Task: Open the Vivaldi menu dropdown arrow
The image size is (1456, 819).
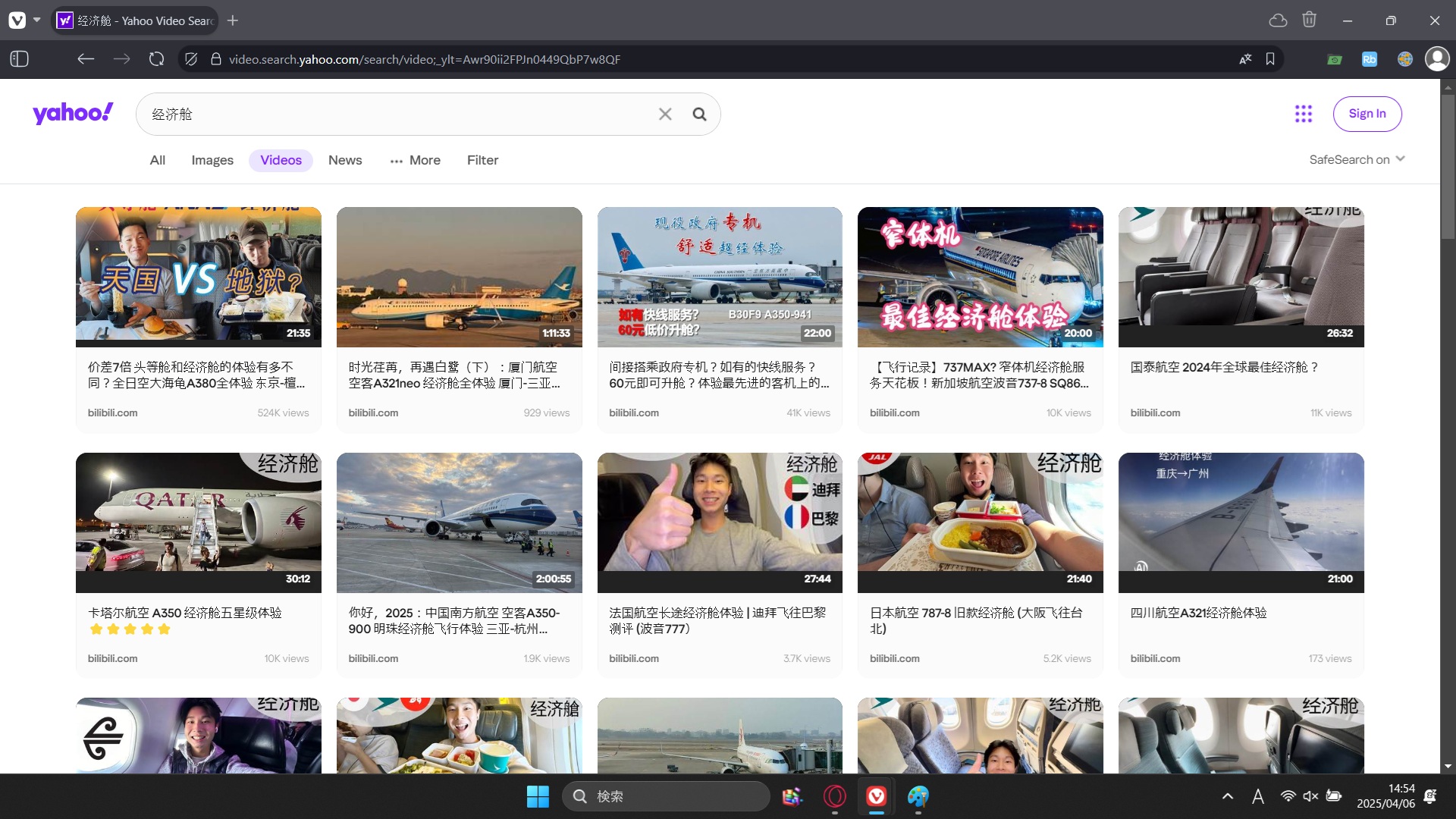Action: coord(36,20)
